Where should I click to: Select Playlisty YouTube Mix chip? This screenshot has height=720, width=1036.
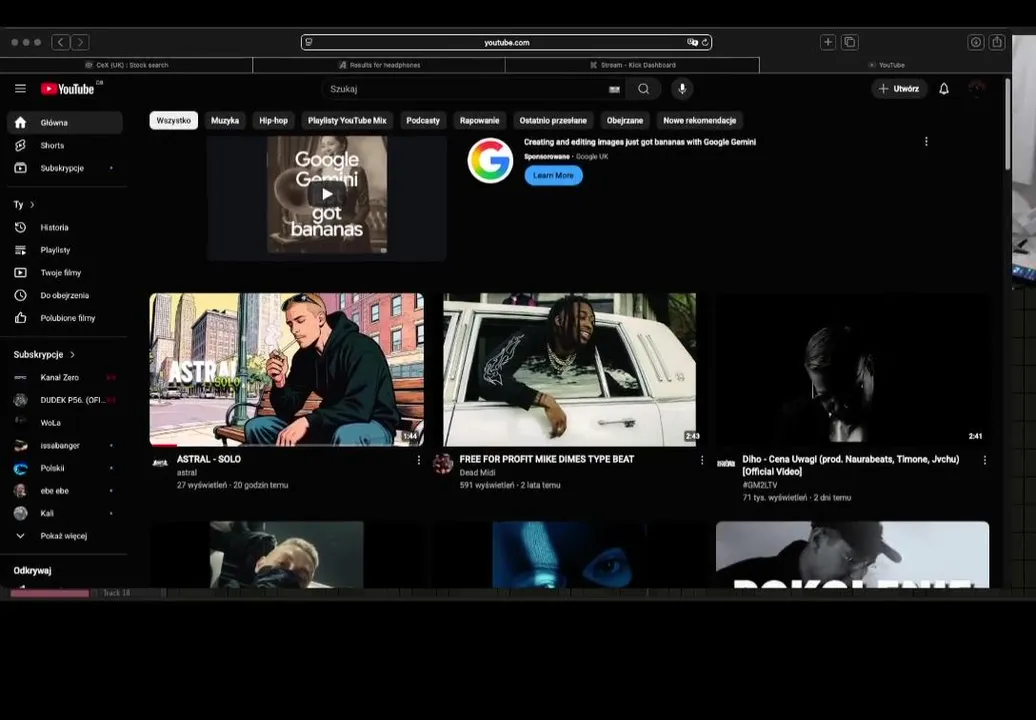click(347, 121)
